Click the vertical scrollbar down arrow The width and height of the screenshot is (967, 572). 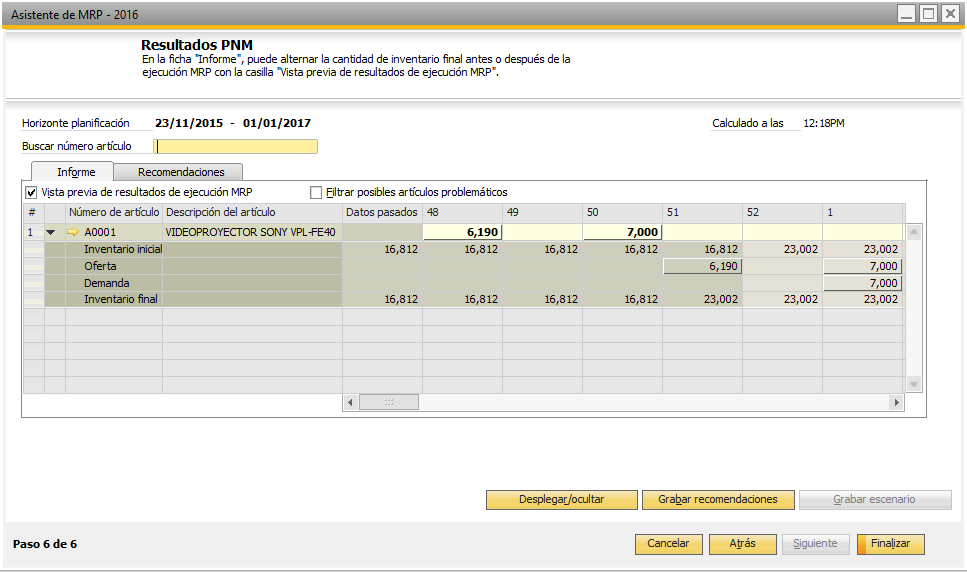pos(914,384)
